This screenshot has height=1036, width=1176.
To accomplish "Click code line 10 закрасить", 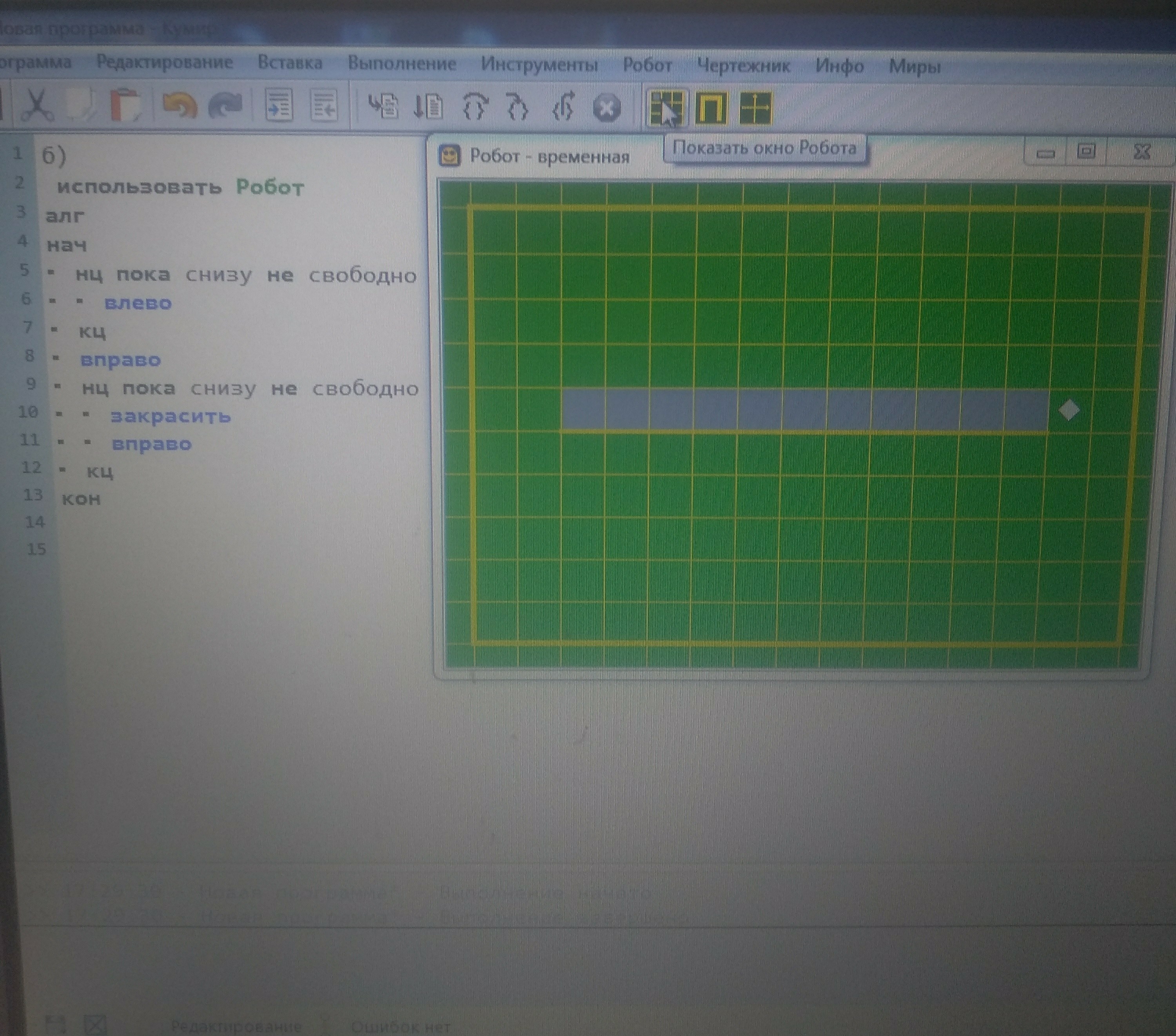I will coord(170,416).
